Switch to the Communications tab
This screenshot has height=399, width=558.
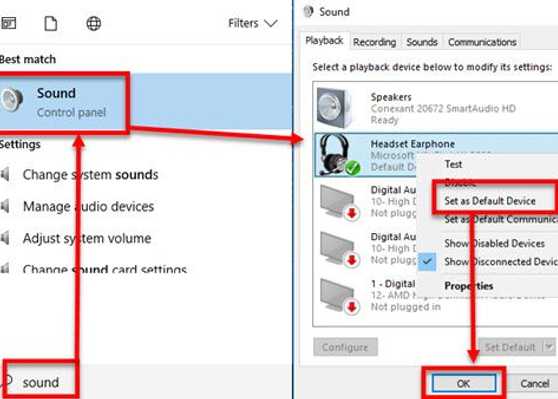coord(482,42)
